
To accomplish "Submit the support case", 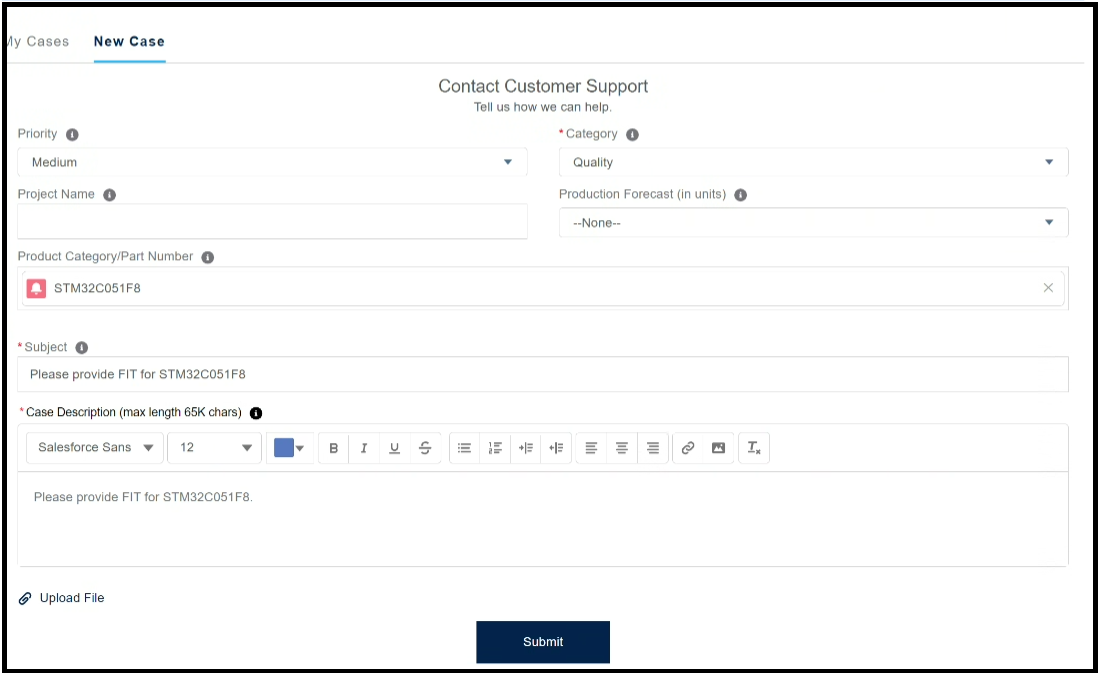I will pos(543,642).
